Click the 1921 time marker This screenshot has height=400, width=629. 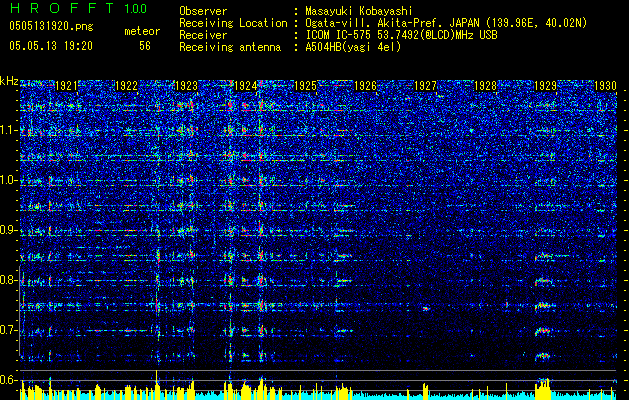(x=66, y=85)
